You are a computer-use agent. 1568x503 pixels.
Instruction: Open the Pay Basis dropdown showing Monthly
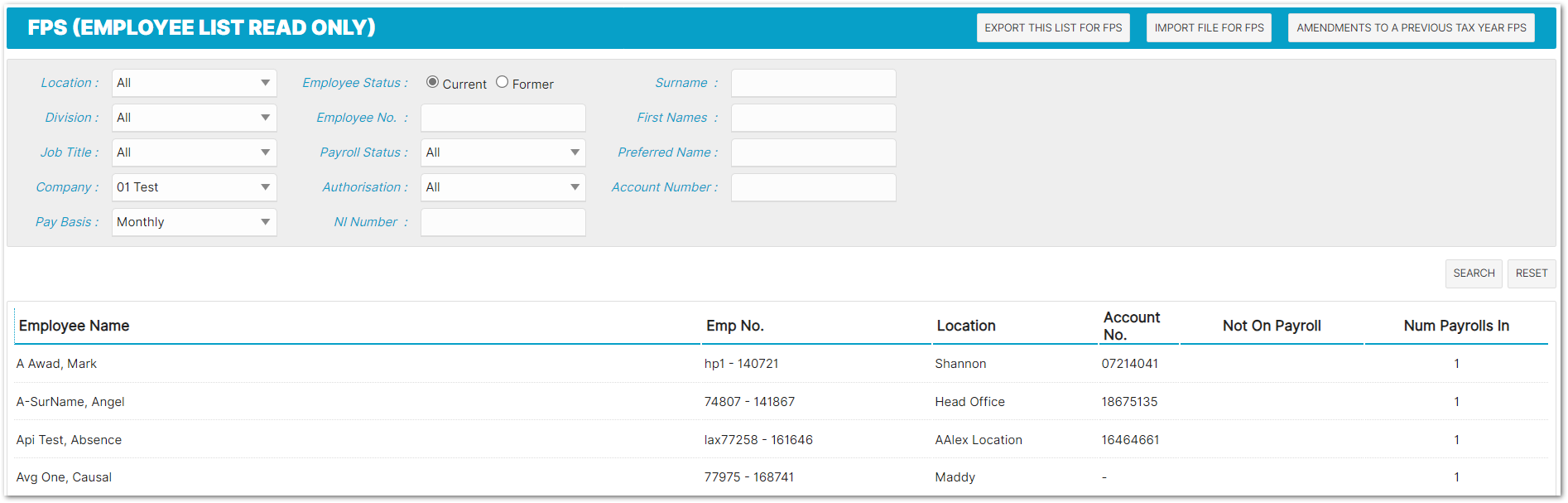(194, 222)
